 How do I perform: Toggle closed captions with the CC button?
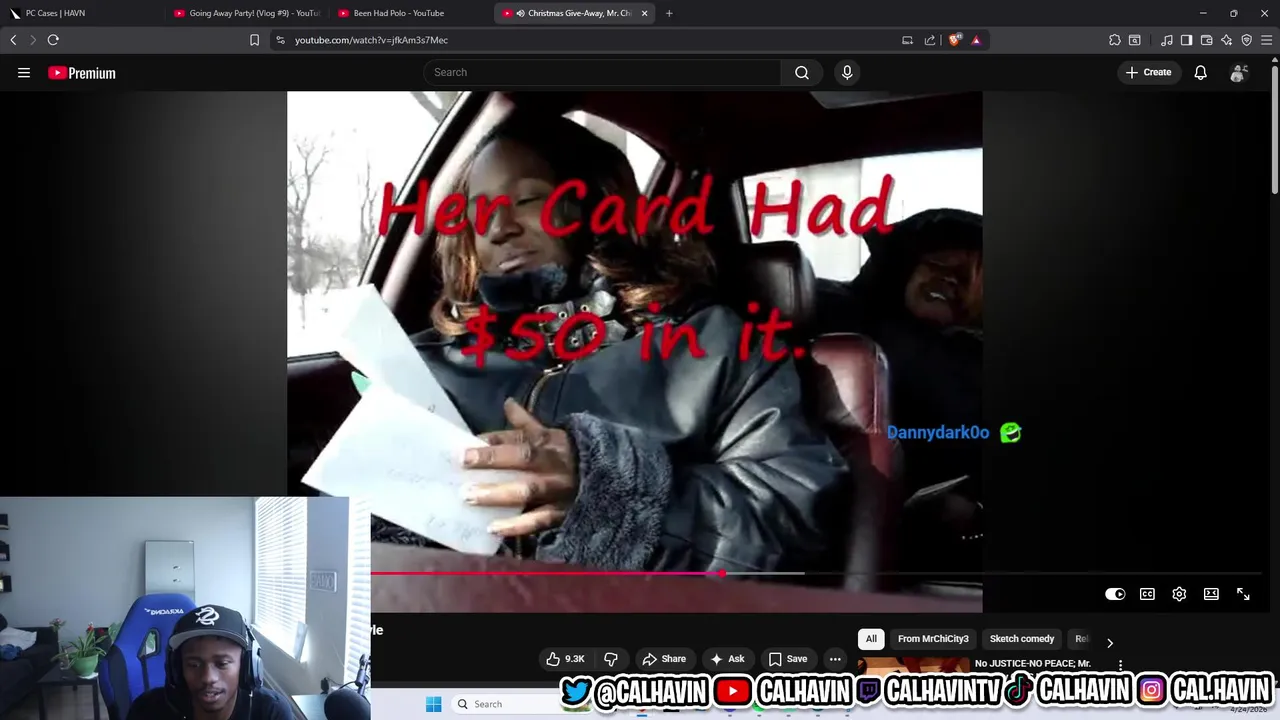[1147, 594]
